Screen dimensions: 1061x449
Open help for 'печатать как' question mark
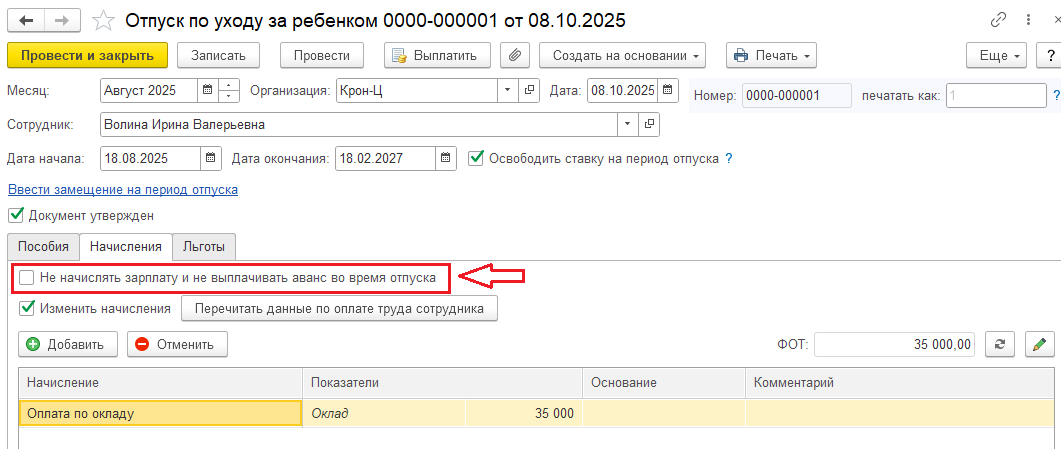[x=1056, y=96]
